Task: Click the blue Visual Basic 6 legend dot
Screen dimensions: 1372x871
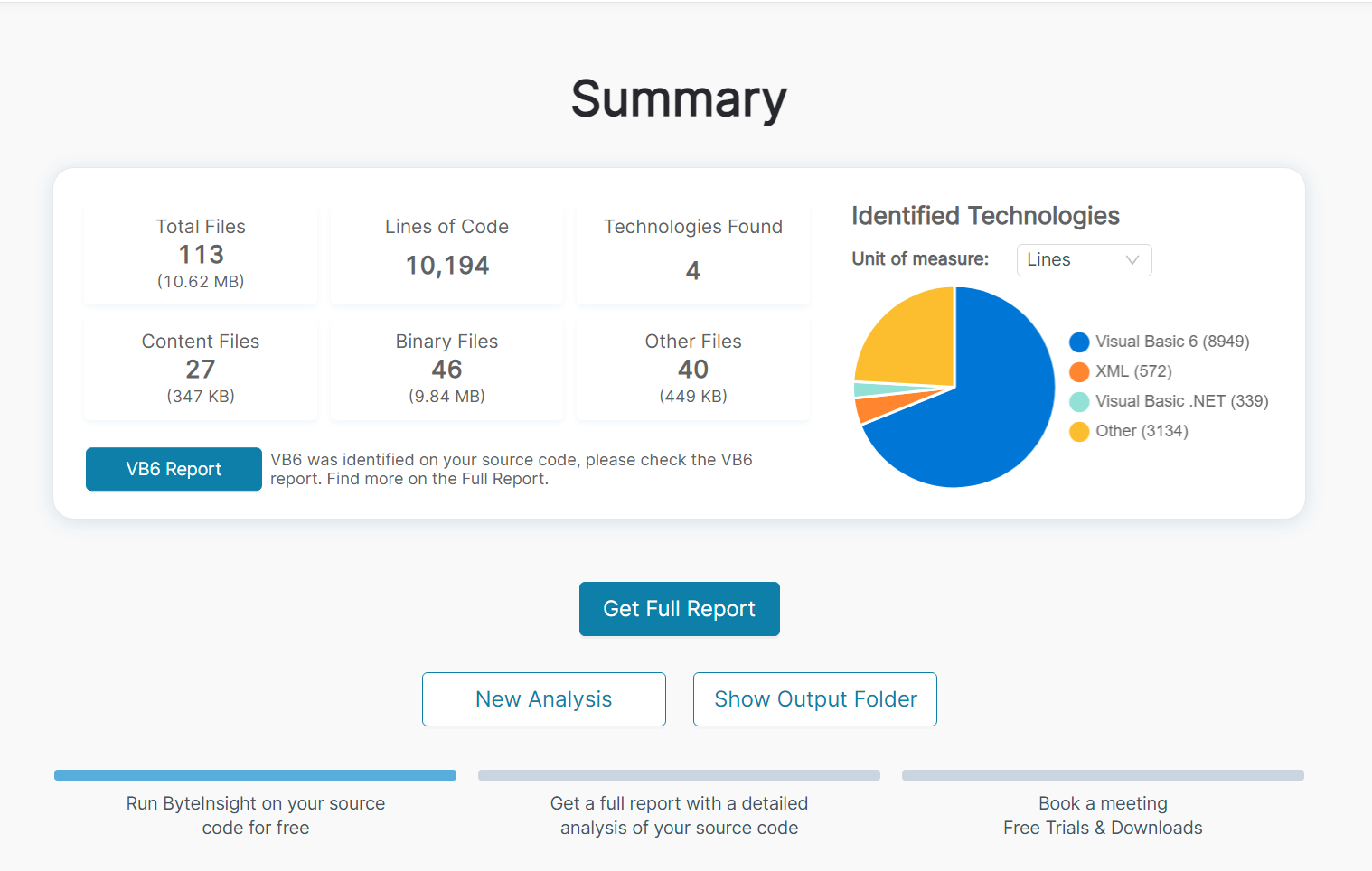Action: pyautogui.click(x=1079, y=342)
